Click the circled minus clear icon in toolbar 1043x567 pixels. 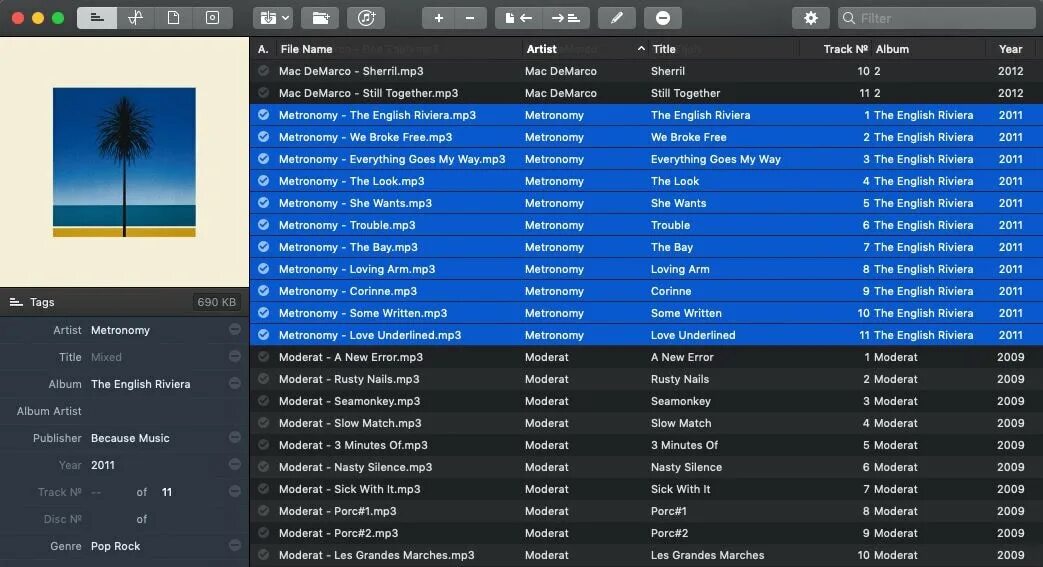click(663, 18)
